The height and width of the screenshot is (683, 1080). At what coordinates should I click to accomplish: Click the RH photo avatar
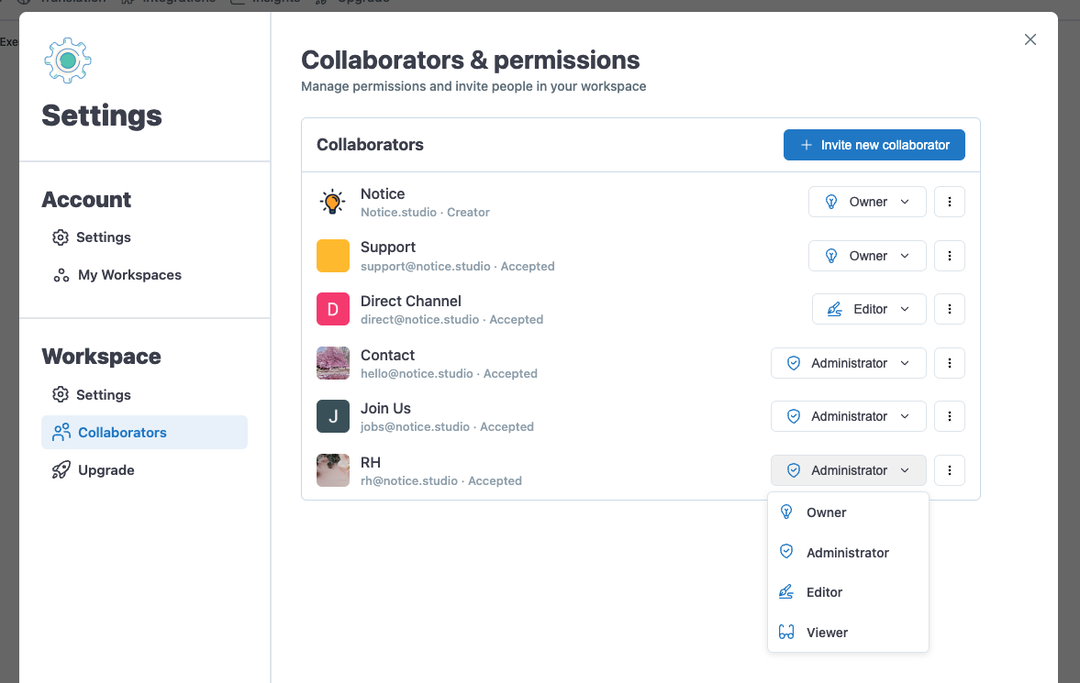point(333,470)
